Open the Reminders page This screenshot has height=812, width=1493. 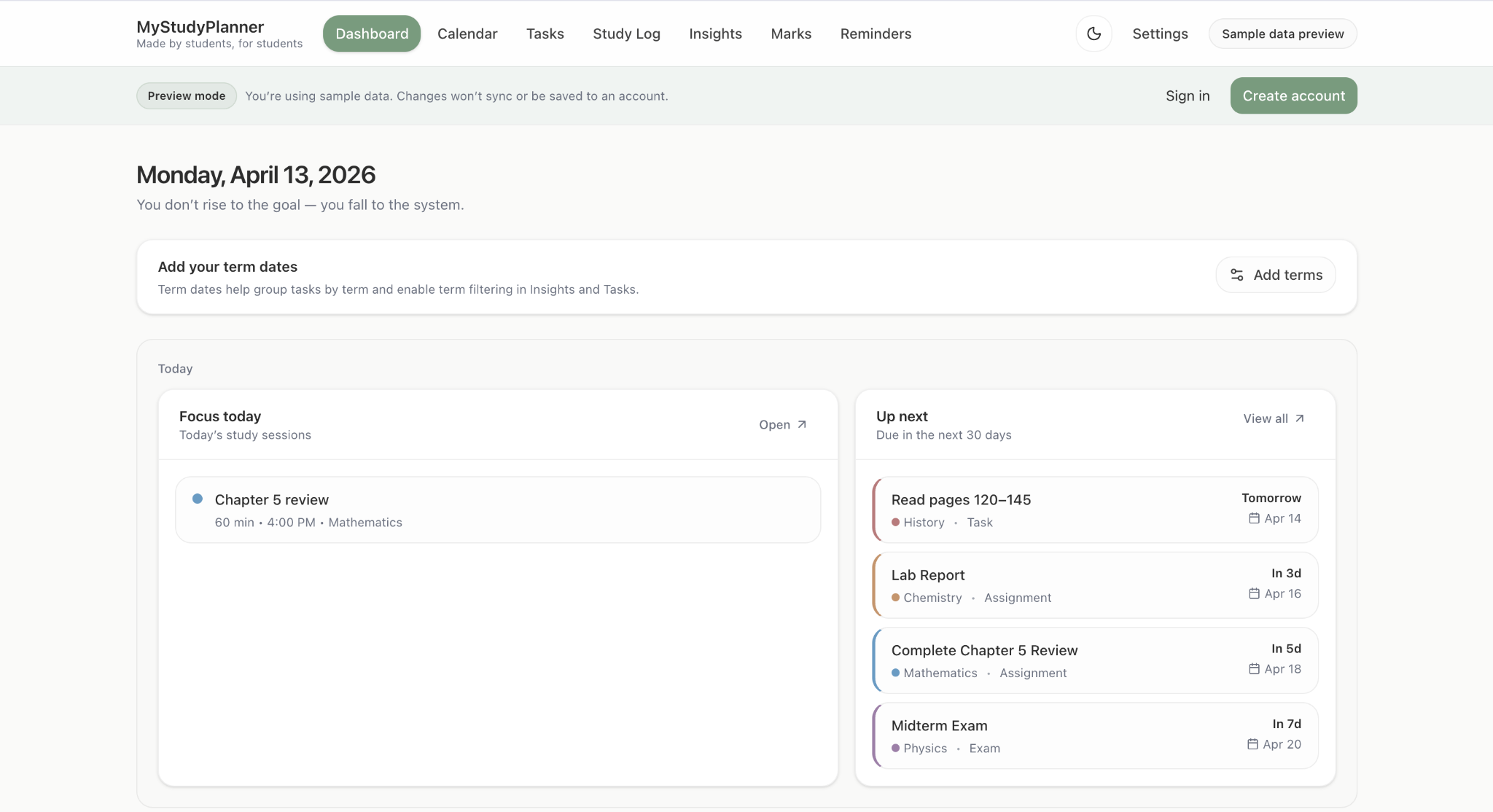(x=876, y=34)
